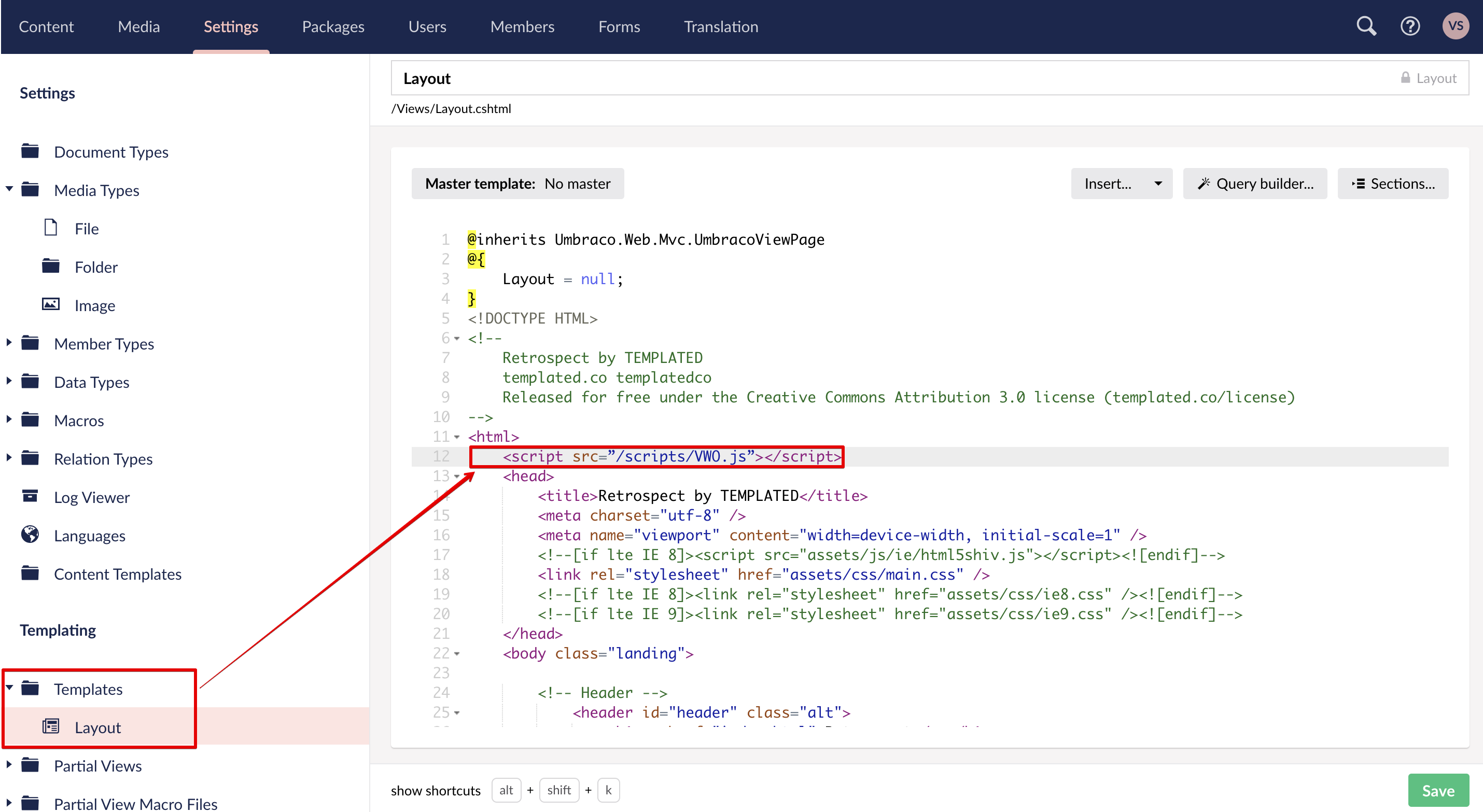Open the search magnifier icon
Image resolution: width=1483 pixels, height=812 pixels.
coord(1367,26)
